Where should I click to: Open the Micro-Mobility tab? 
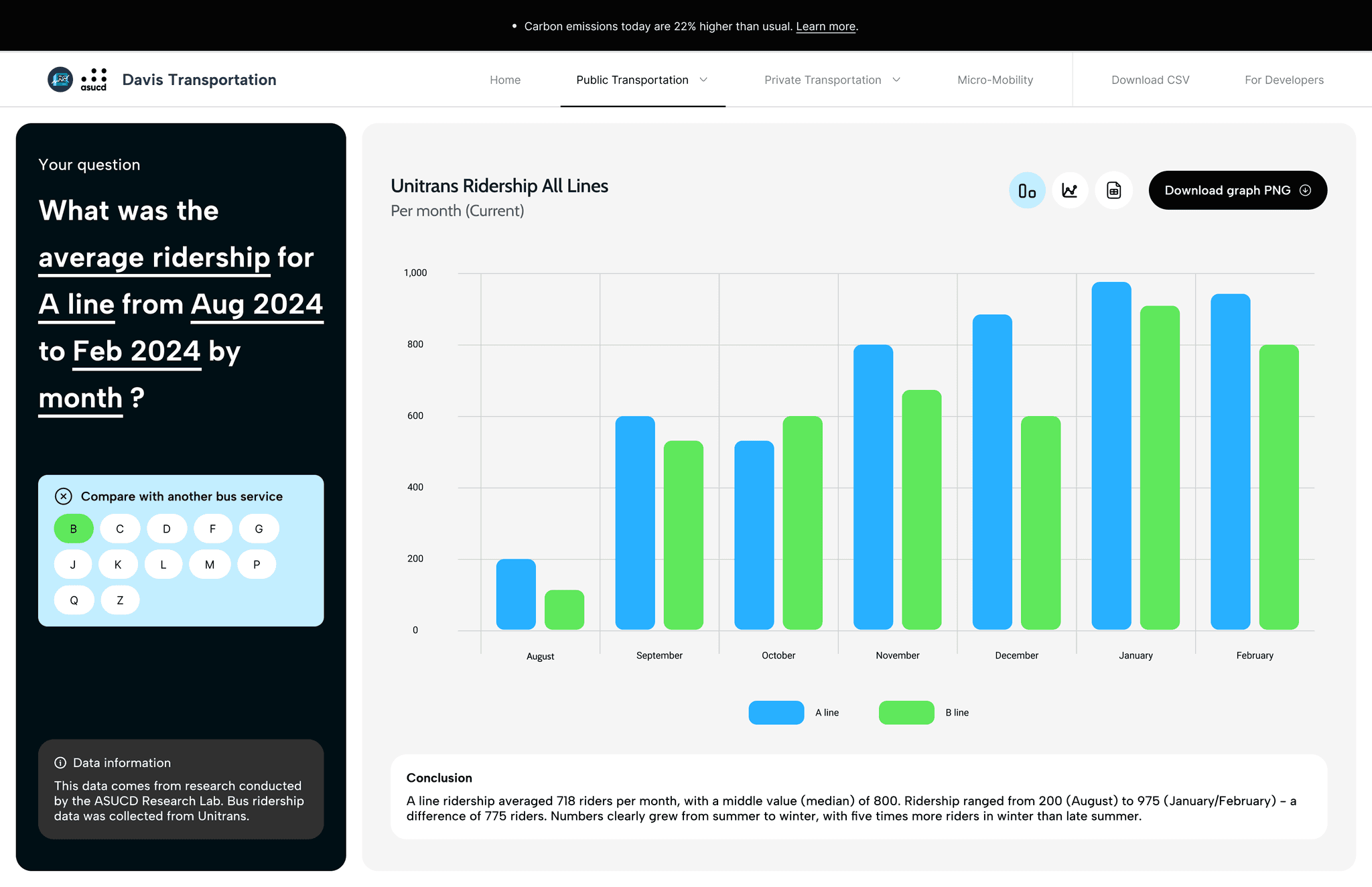coord(995,80)
